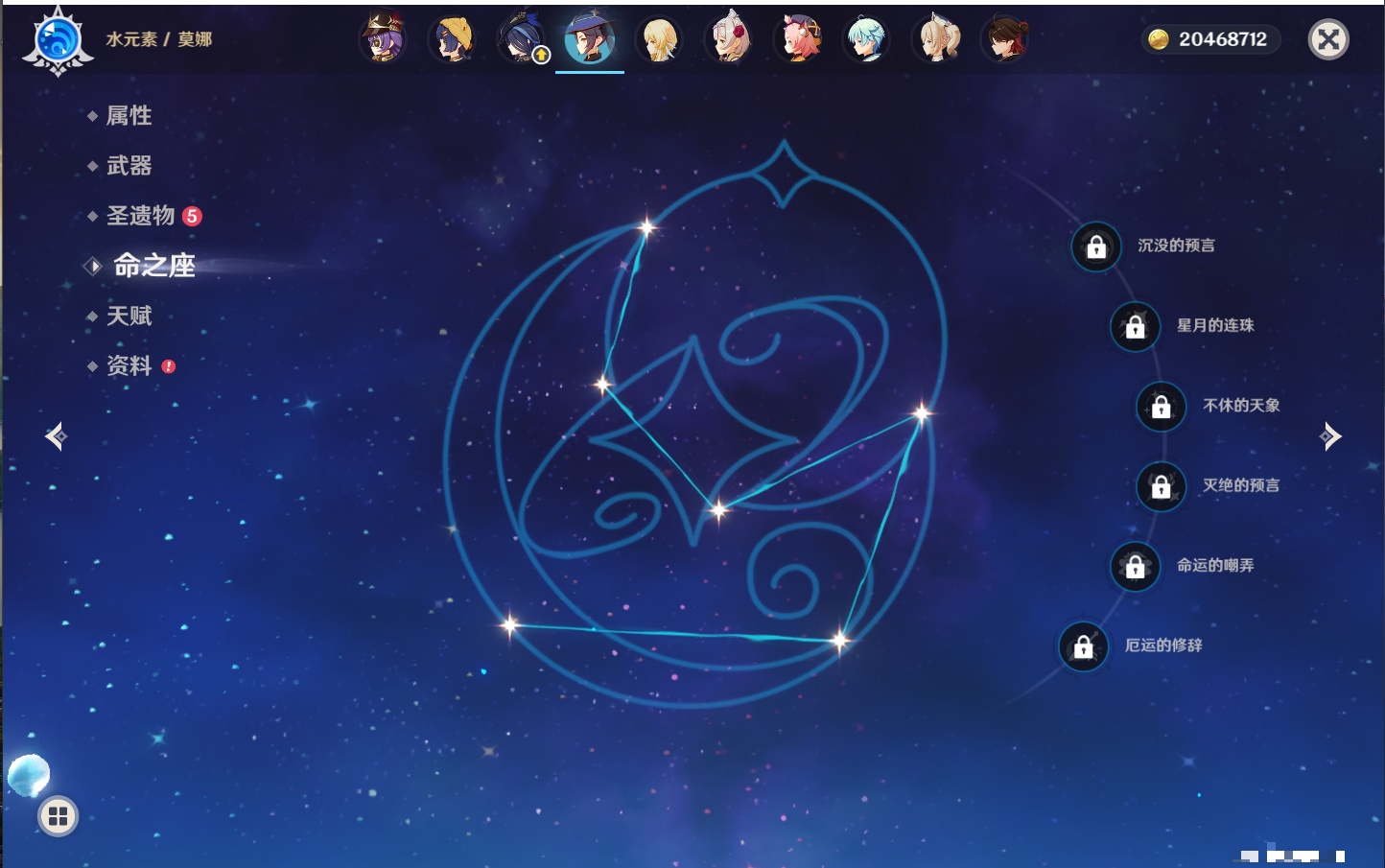
Task: Select the blonde short-haired character avatar
Action: click(x=659, y=39)
